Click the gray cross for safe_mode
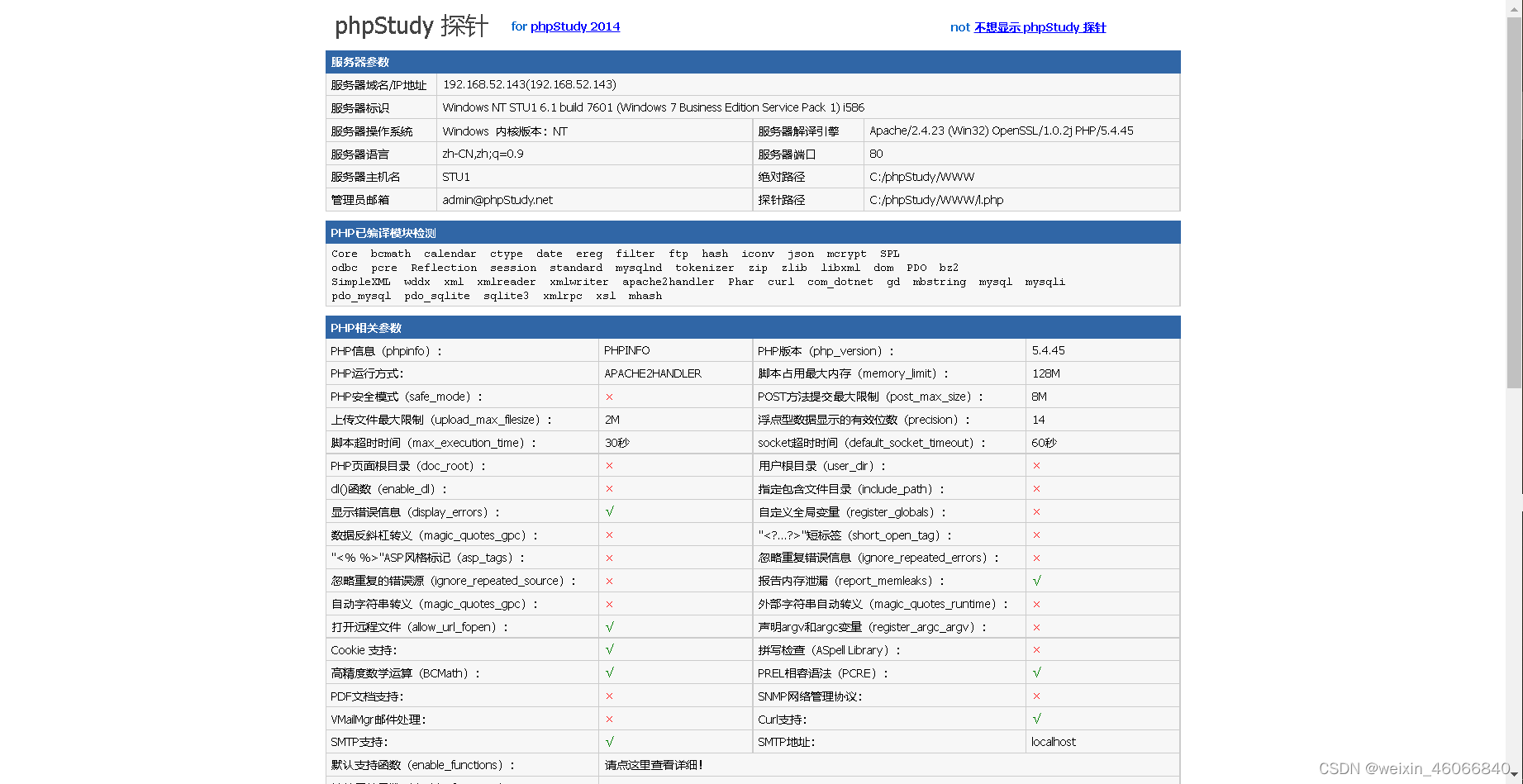Image resolution: width=1523 pixels, height=784 pixels. [x=610, y=397]
